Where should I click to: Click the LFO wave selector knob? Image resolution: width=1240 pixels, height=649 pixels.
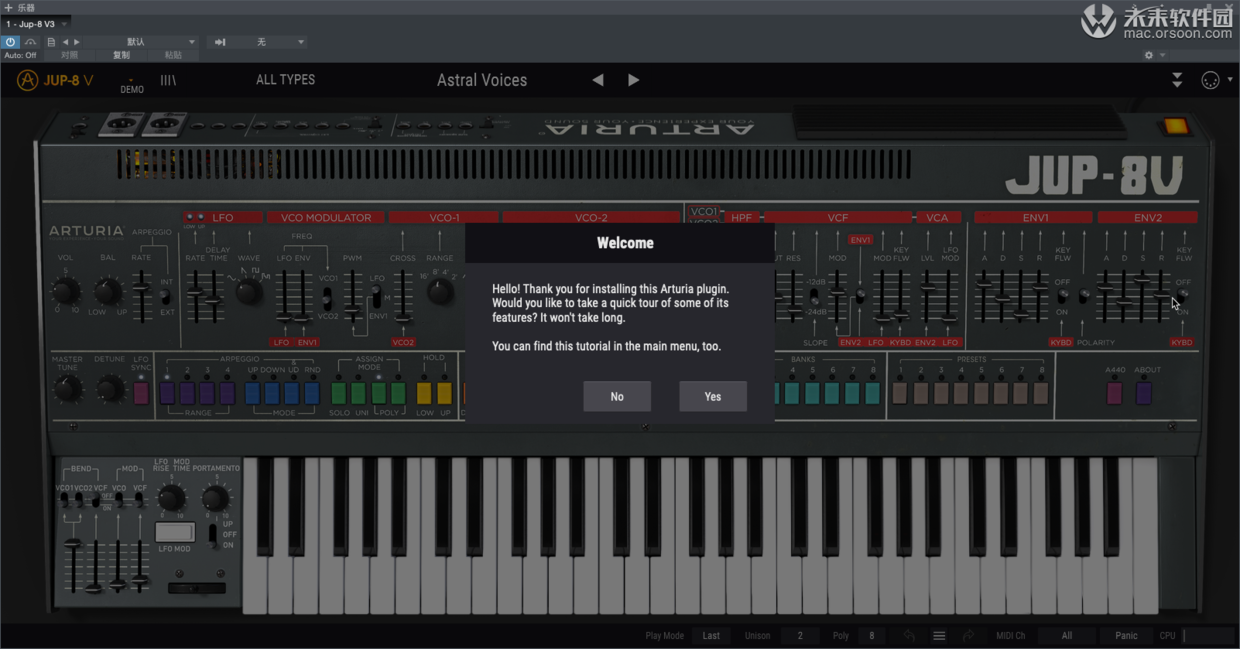tap(248, 291)
